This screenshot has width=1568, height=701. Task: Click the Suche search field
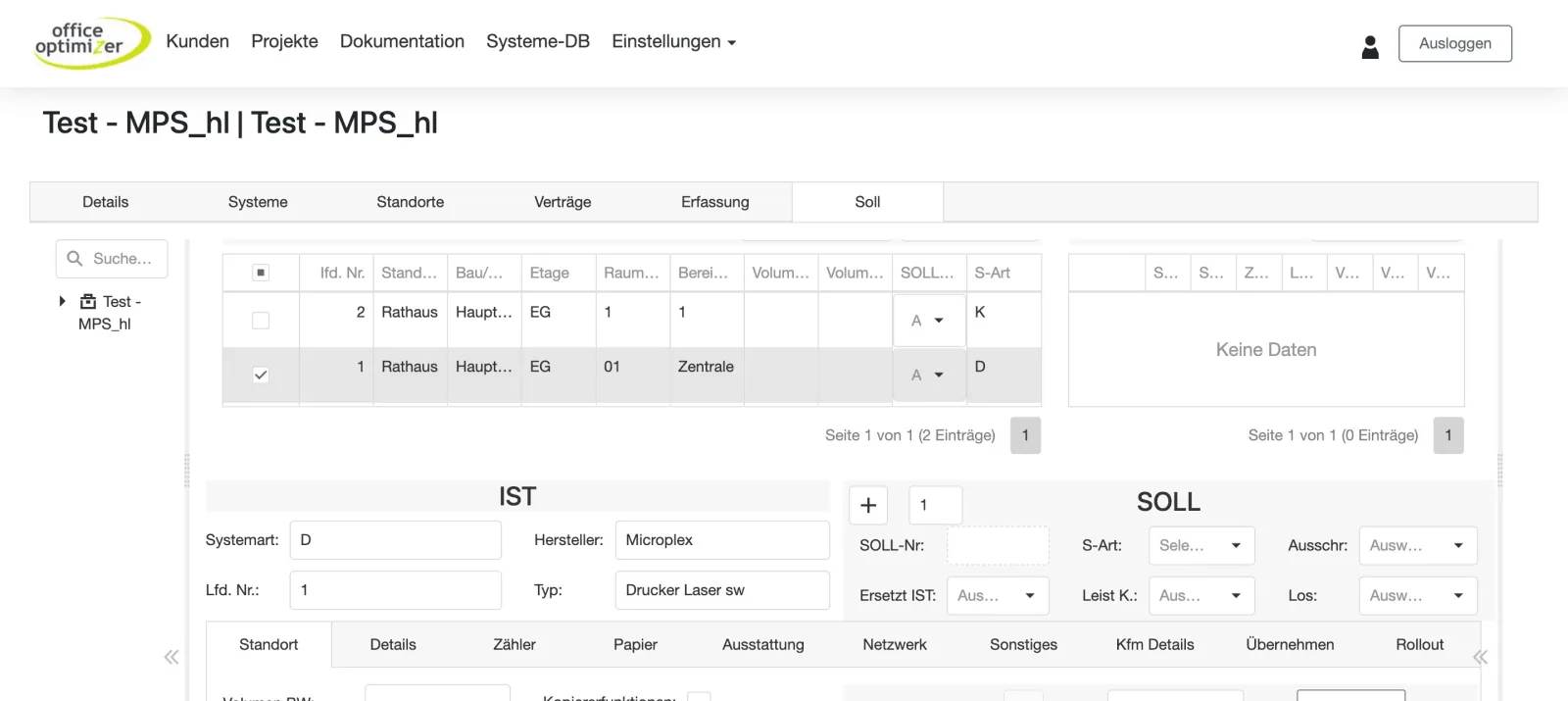coord(112,259)
